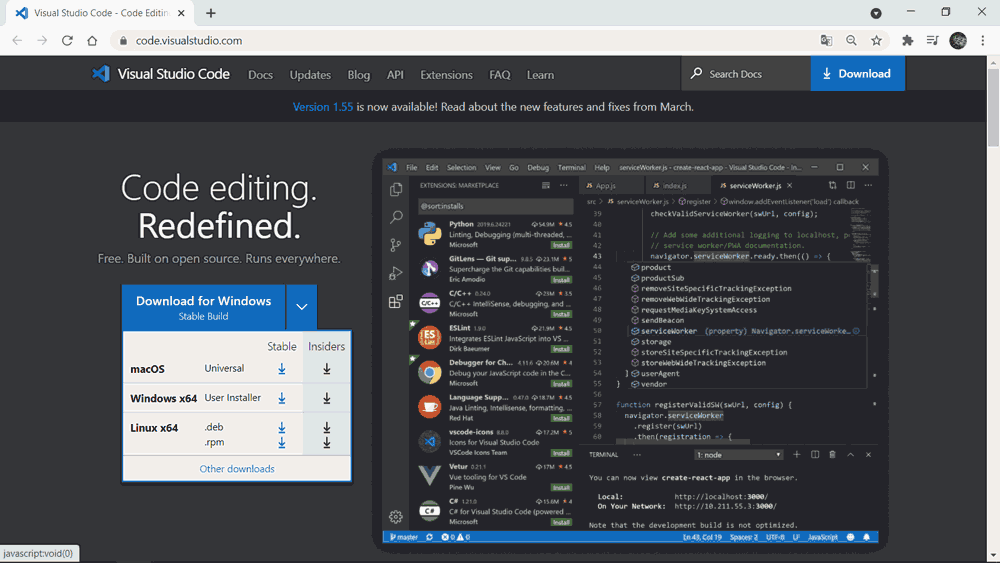This screenshot has height=563, width=1000.
Task: Click the 'Stable' column header
Action: tap(282, 346)
